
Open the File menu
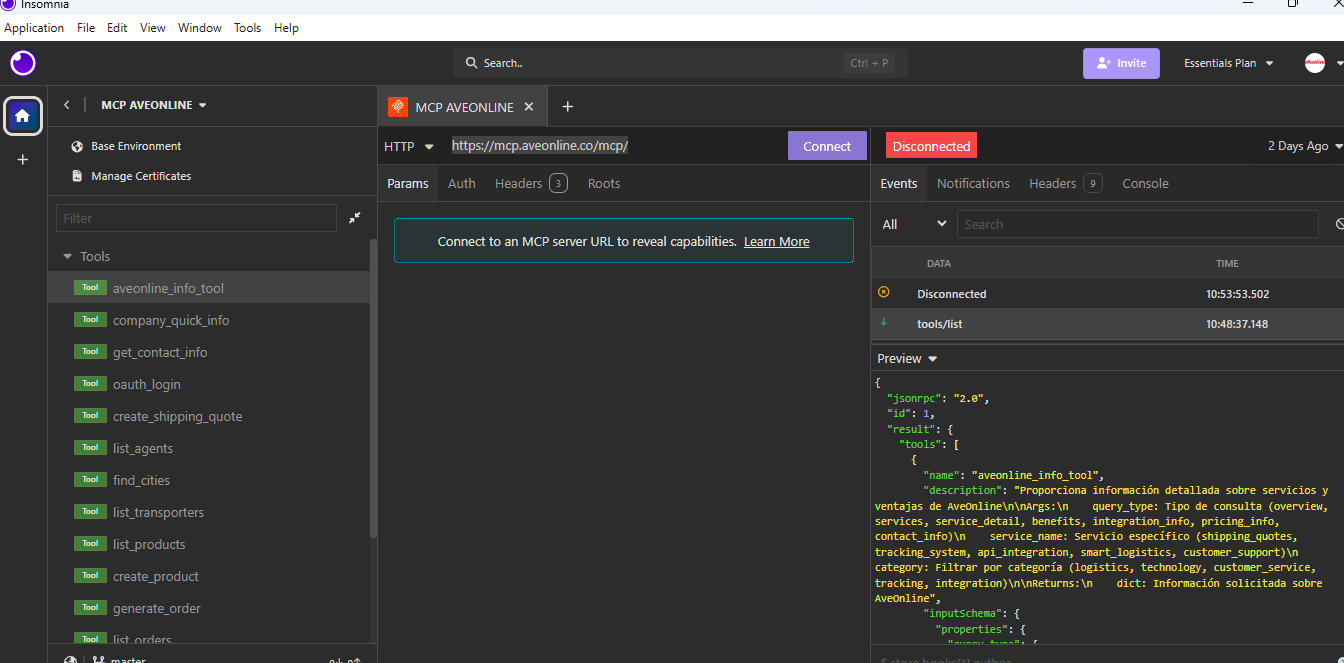[86, 28]
